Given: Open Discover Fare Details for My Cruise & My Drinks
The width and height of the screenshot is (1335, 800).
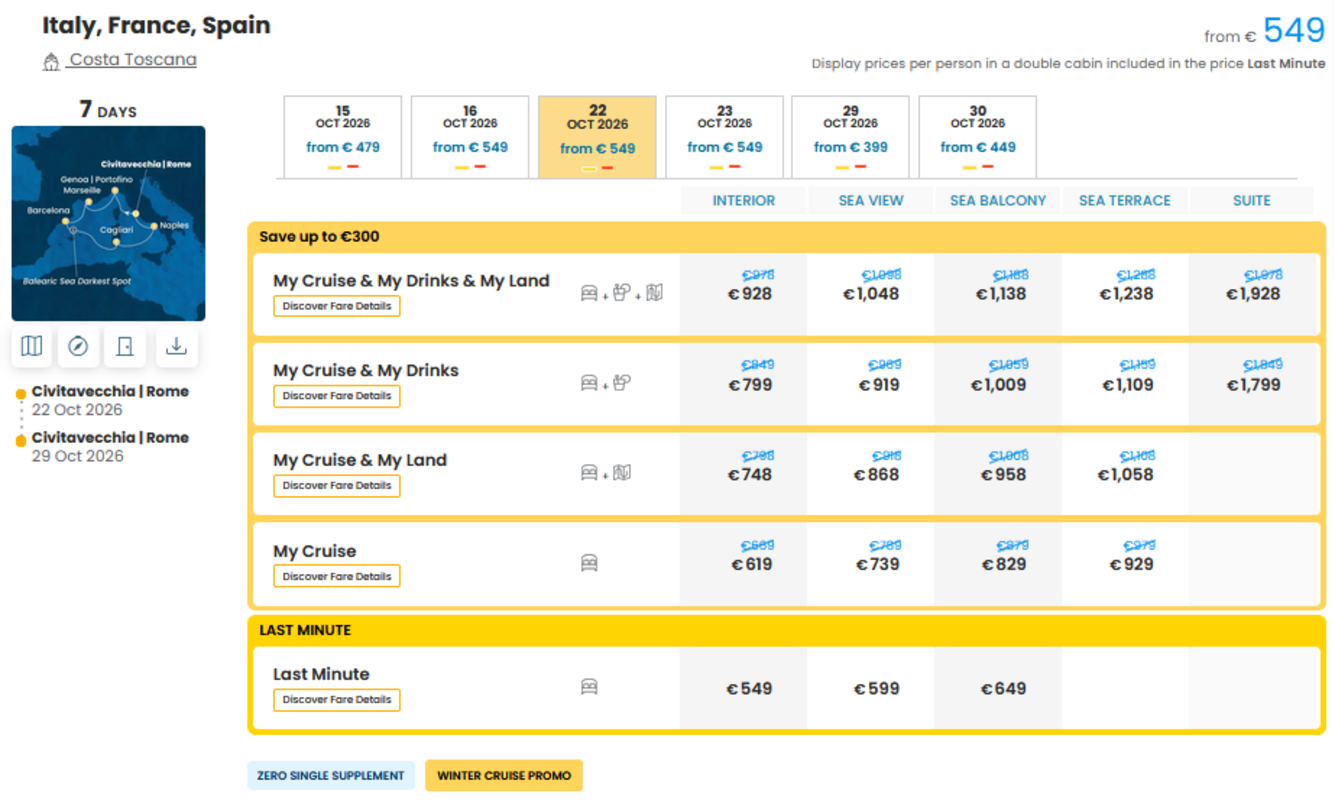Looking at the screenshot, I should 337,396.
